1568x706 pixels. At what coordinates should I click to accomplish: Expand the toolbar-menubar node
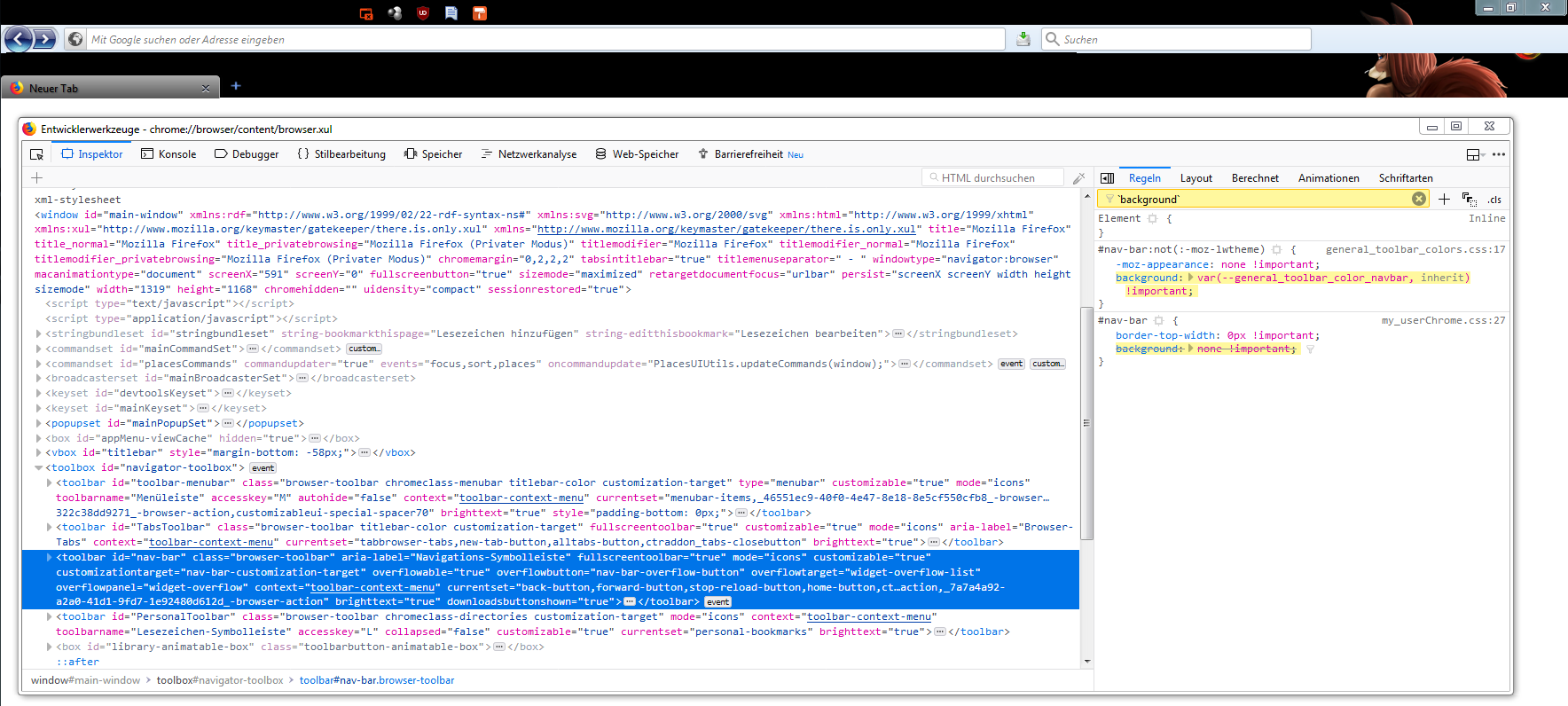(x=50, y=482)
